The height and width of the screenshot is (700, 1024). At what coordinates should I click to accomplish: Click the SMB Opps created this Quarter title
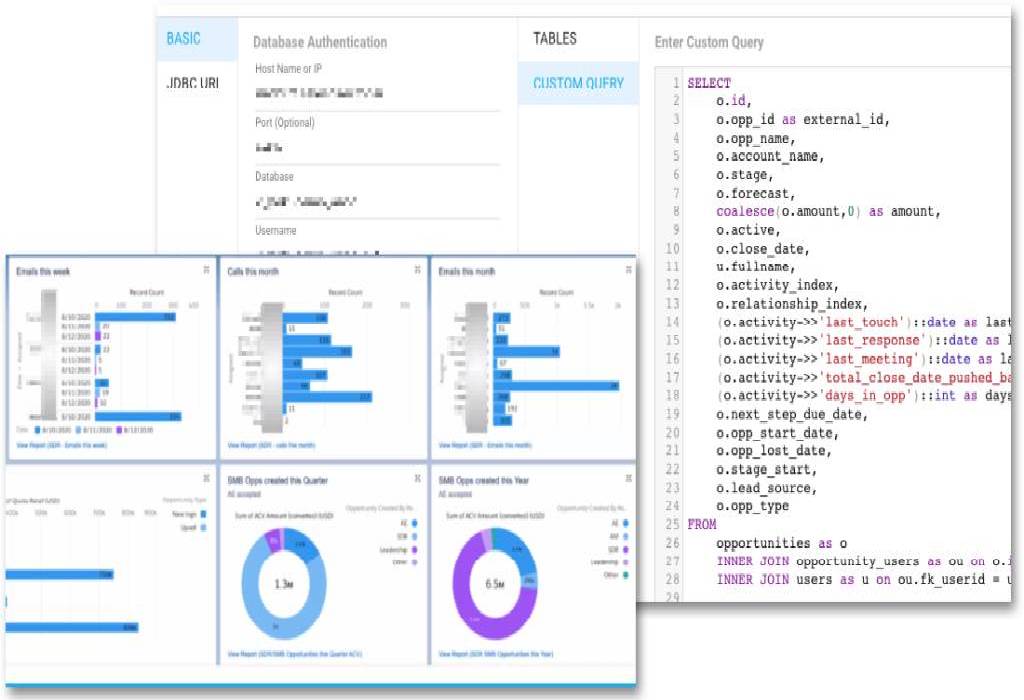(x=278, y=480)
